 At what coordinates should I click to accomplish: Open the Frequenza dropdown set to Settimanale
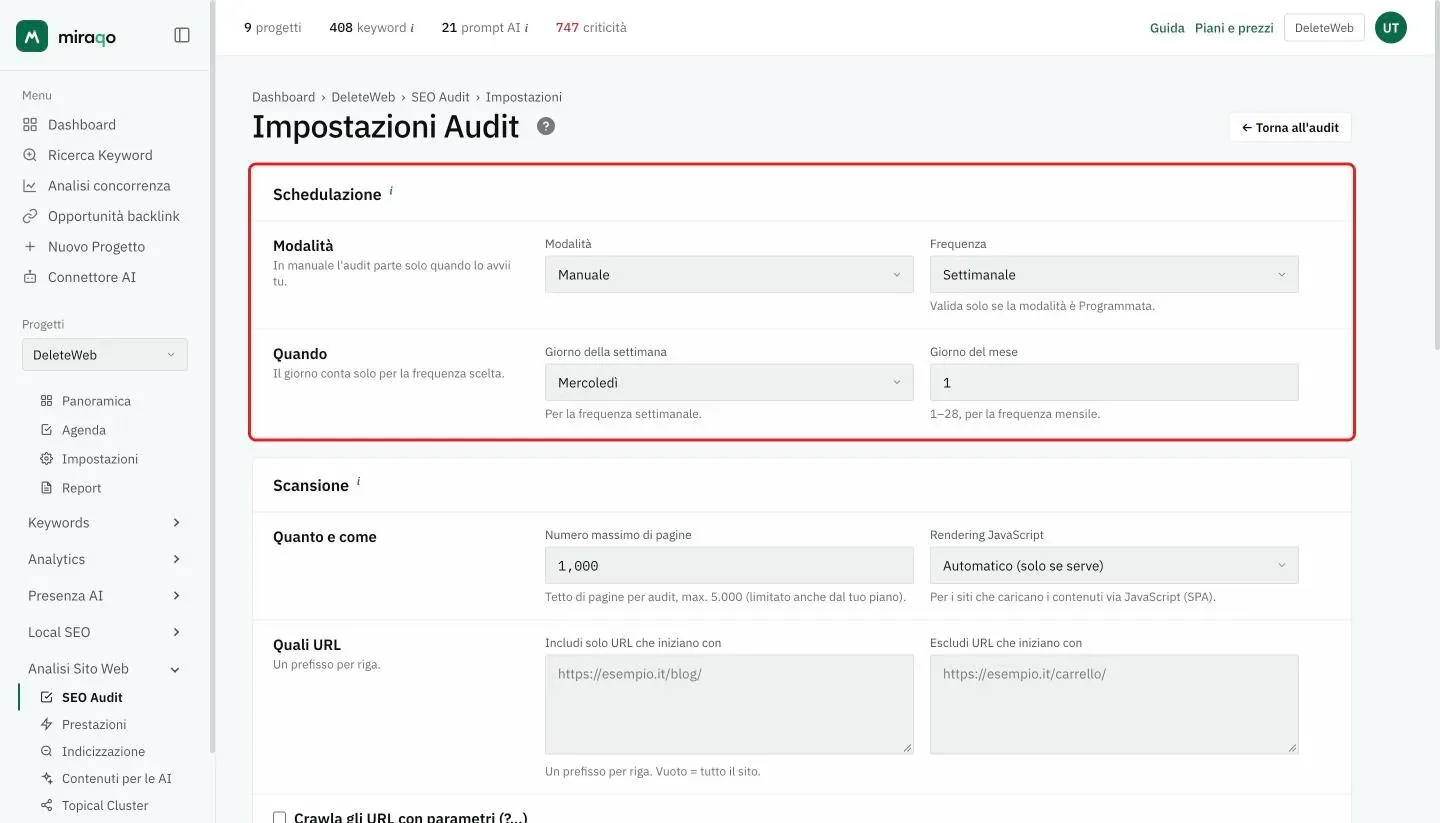pyautogui.click(x=1114, y=275)
